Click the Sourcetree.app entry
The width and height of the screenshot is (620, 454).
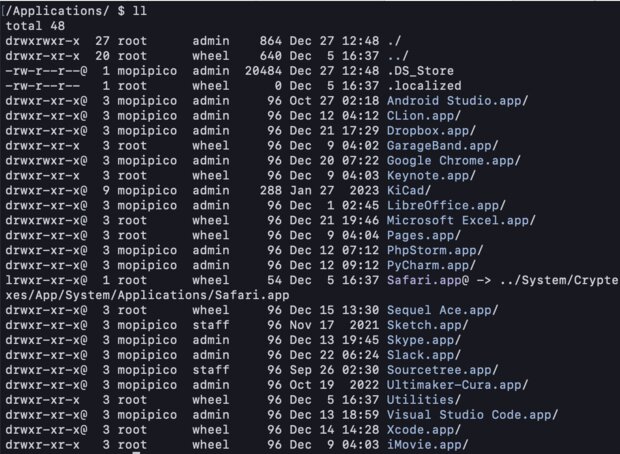pos(442,371)
